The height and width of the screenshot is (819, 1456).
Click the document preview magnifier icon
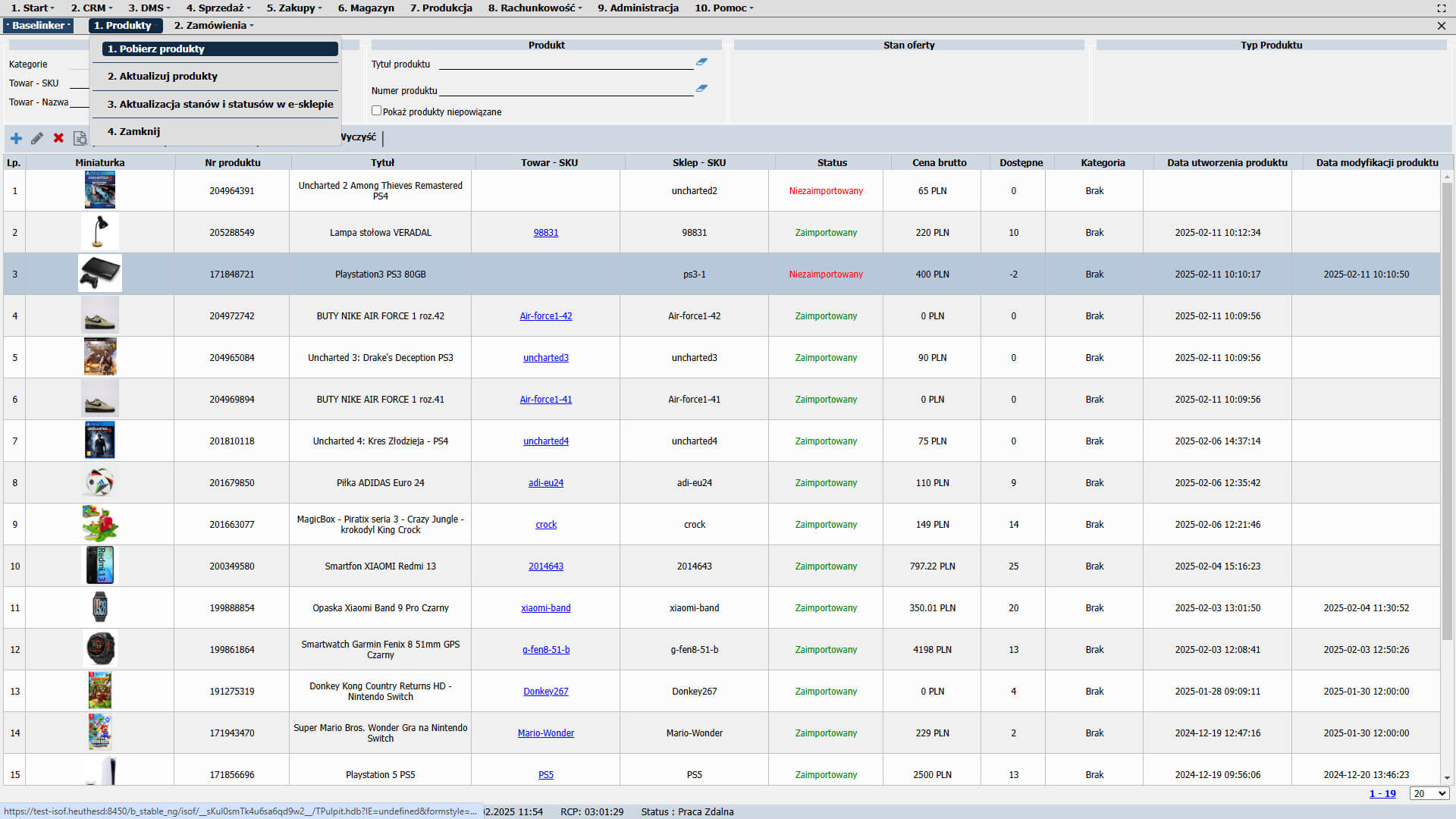[x=80, y=138]
